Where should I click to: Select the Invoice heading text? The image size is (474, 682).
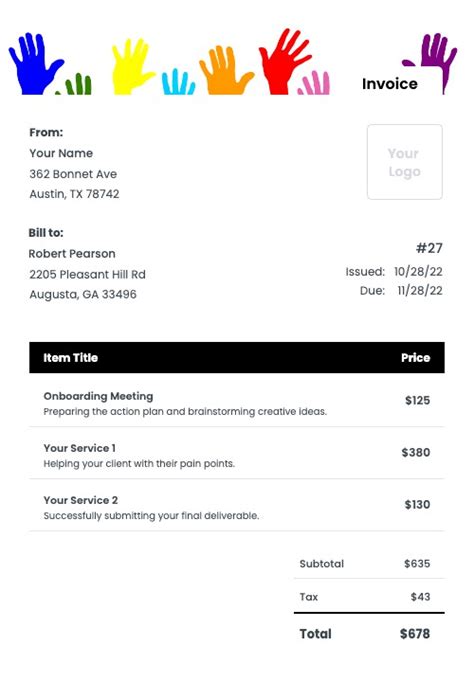[x=390, y=84]
